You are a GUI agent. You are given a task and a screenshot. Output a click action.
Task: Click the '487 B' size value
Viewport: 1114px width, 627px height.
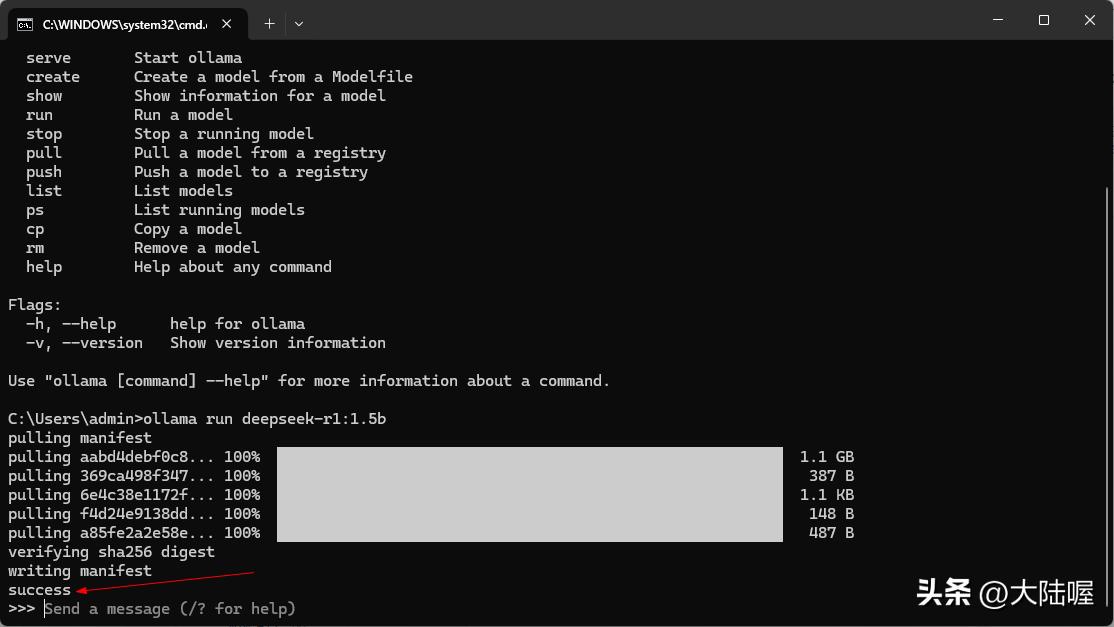(831, 533)
